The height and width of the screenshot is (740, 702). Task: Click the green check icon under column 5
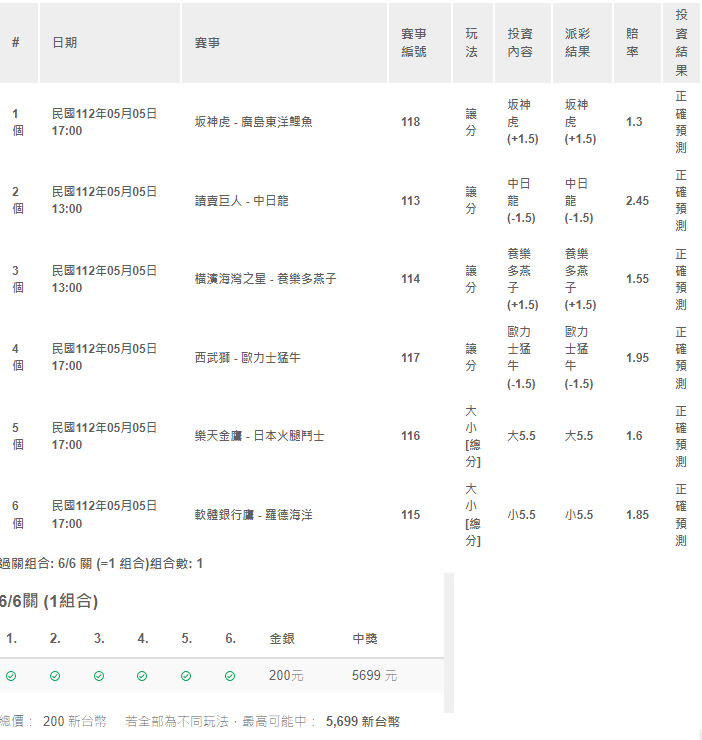[186, 676]
